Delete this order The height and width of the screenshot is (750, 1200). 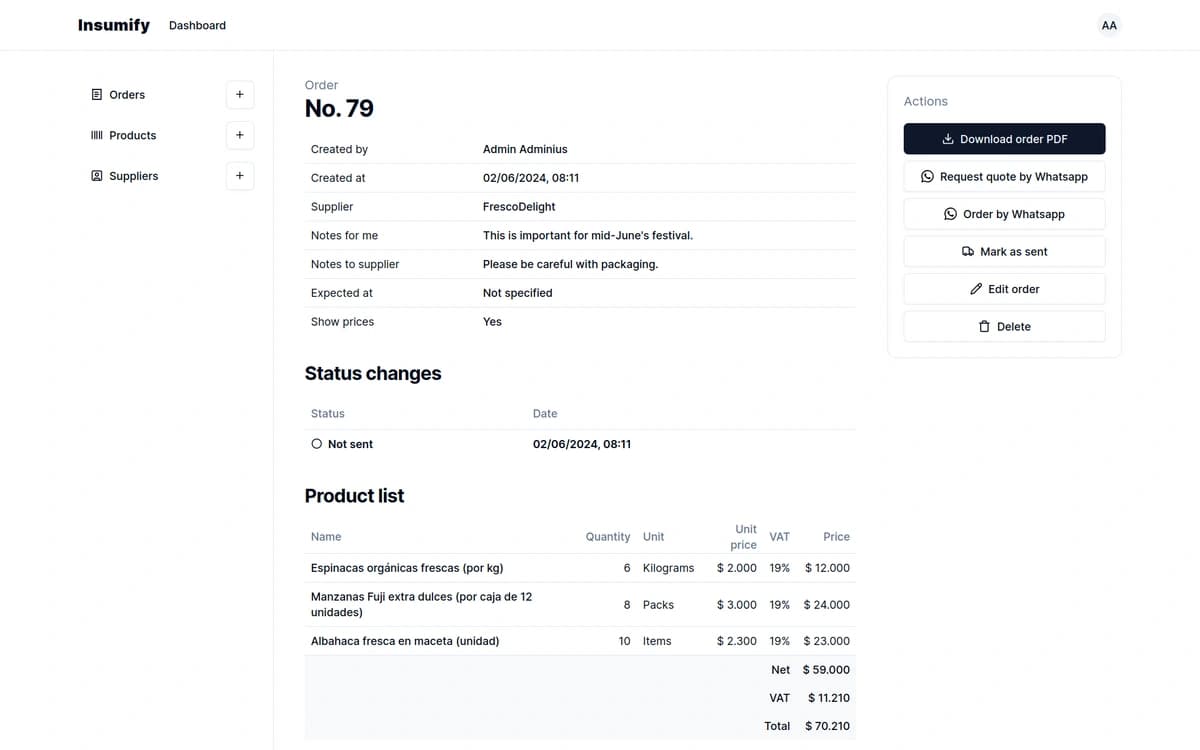[1005, 326]
